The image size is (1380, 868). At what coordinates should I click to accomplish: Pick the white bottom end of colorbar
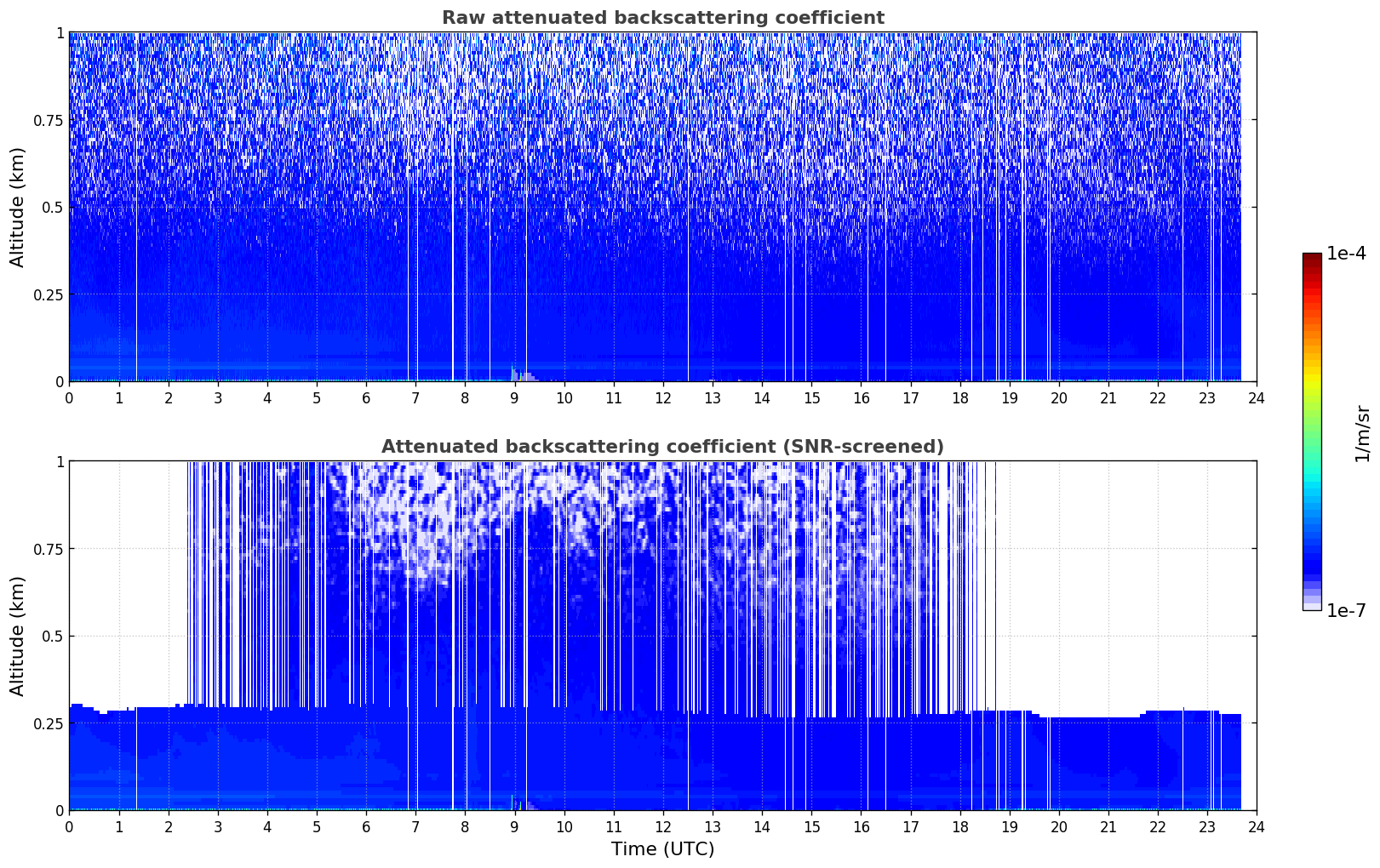coord(1312,607)
